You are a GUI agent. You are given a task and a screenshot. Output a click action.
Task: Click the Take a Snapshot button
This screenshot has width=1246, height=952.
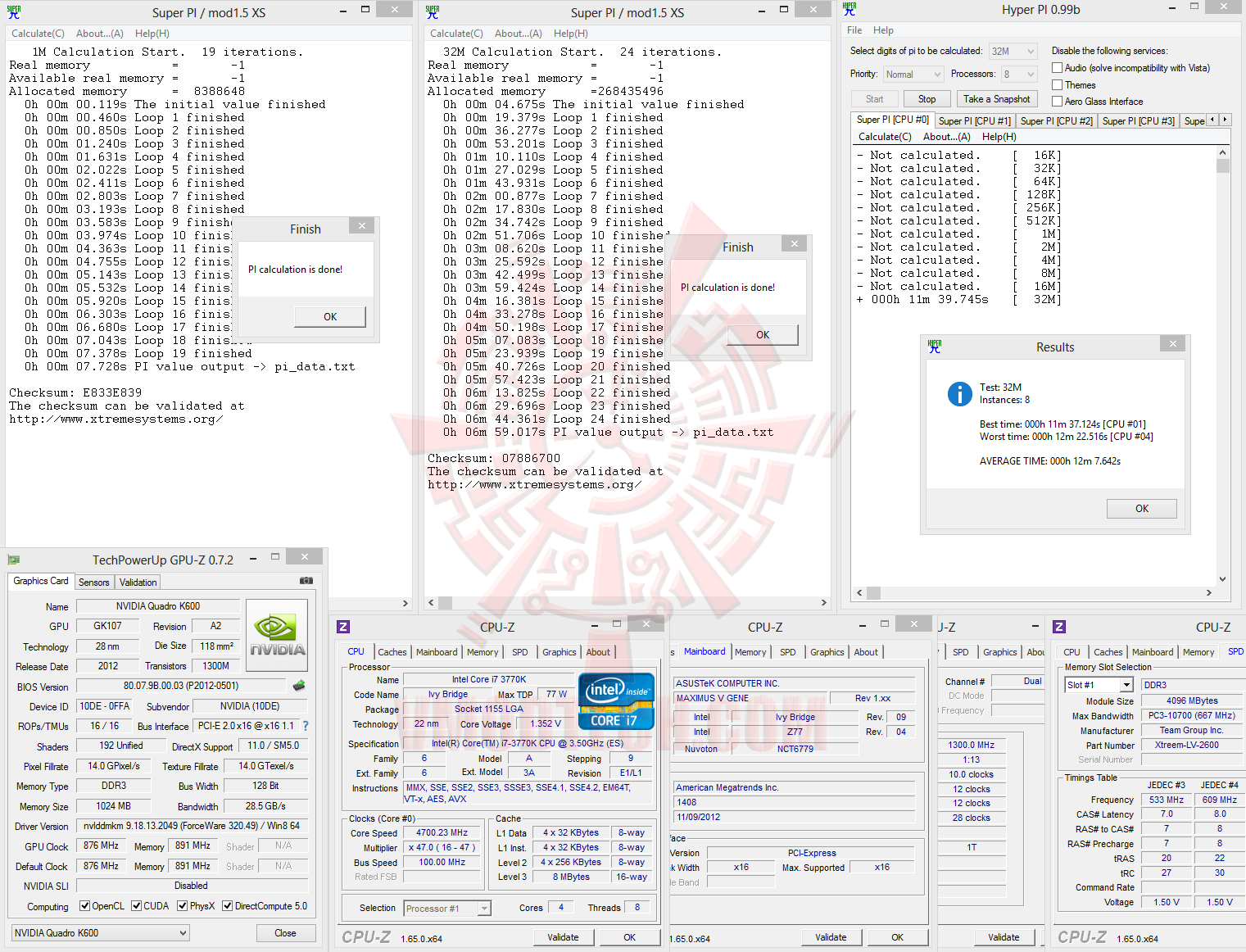click(x=996, y=99)
